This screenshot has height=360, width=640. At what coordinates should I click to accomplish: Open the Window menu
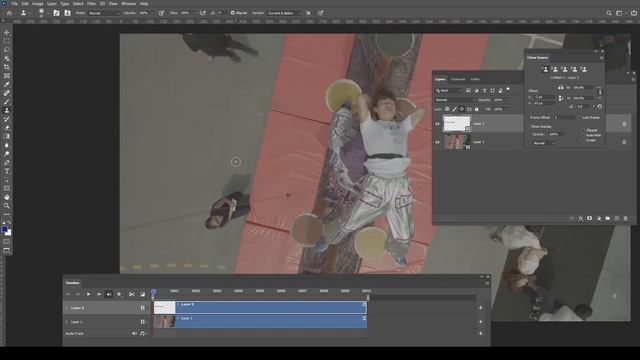(128, 4)
